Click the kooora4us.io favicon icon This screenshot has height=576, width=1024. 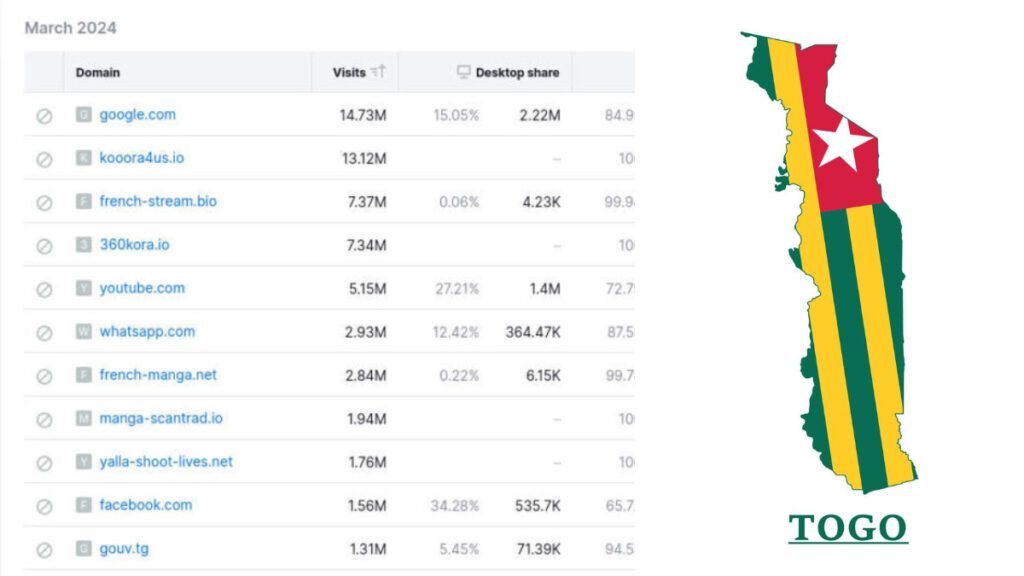click(x=84, y=157)
